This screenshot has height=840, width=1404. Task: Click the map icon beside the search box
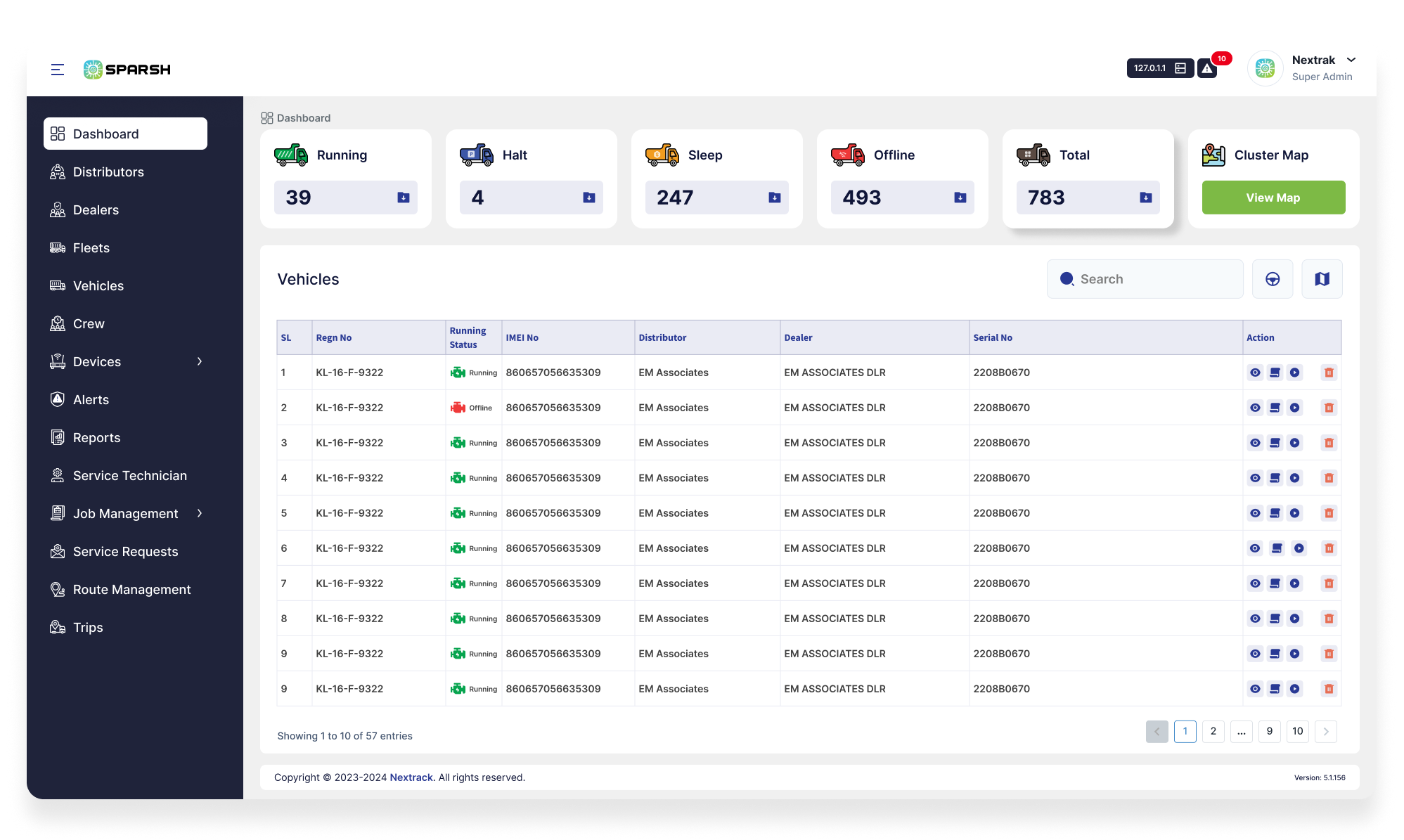click(x=1322, y=279)
